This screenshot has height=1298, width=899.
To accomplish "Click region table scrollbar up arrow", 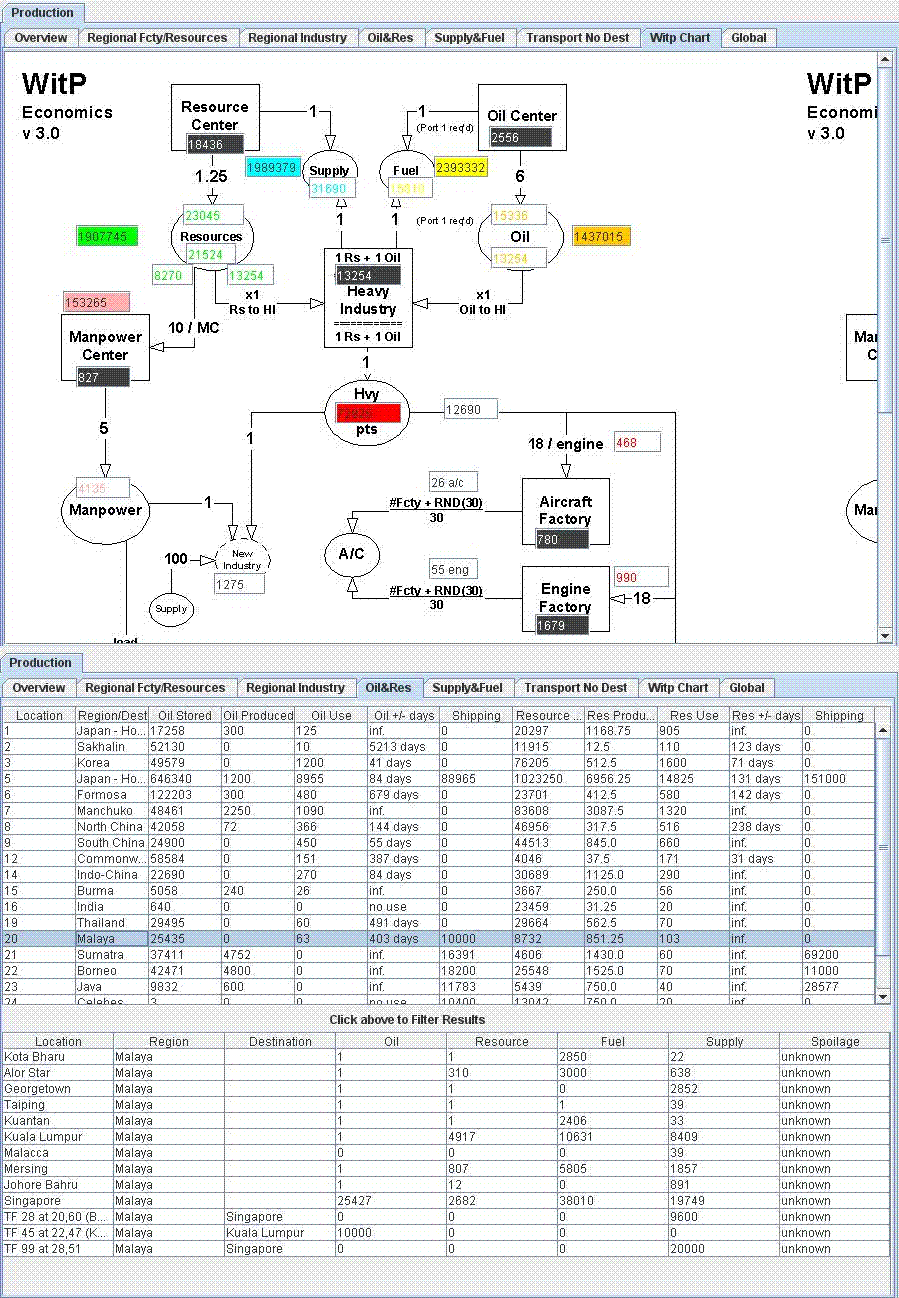I will click(883, 731).
